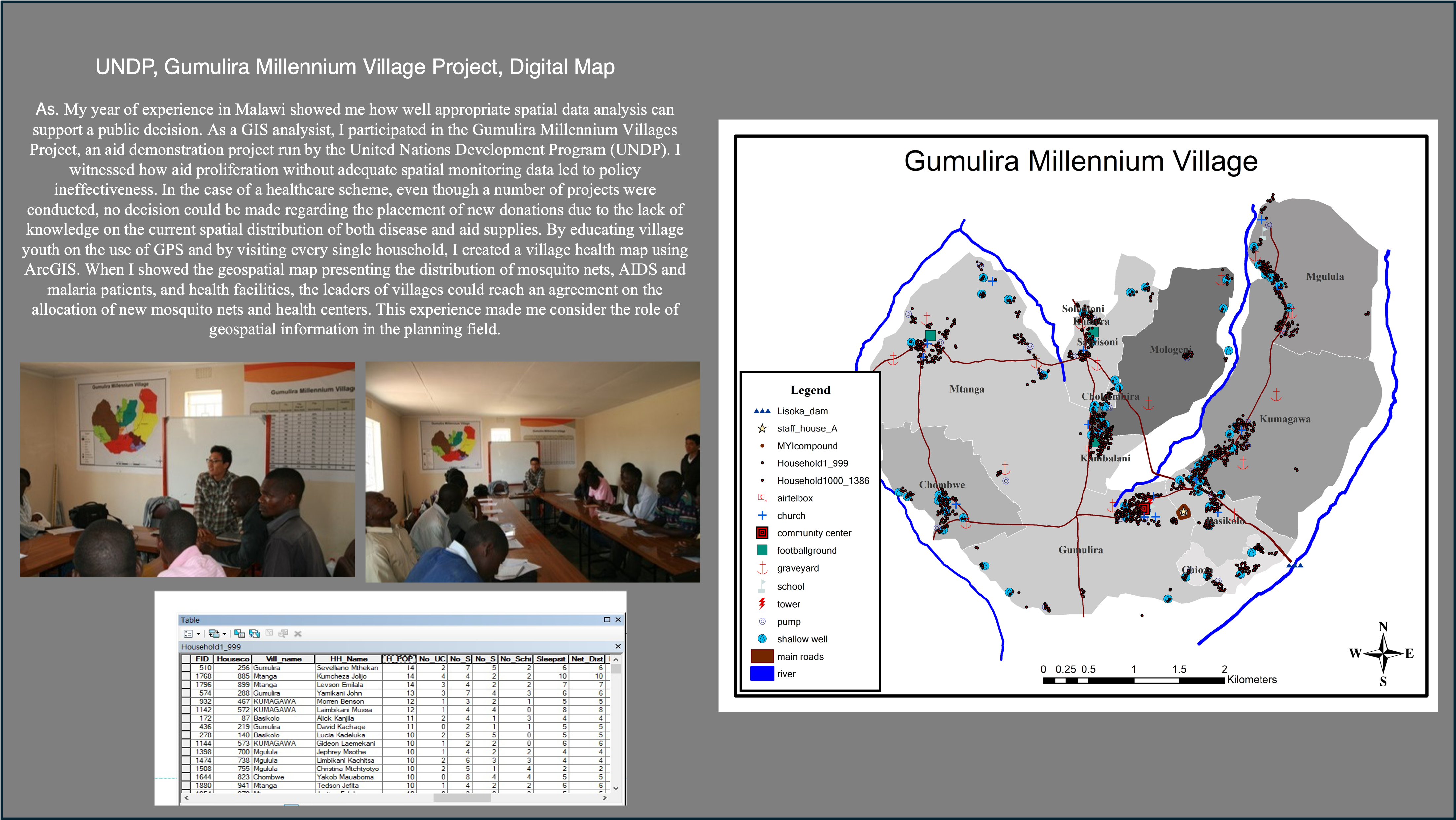Open the Related Tables dropdown arrow
The width and height of the screenshot is (1456, 820).
click(x=224, y=634)
